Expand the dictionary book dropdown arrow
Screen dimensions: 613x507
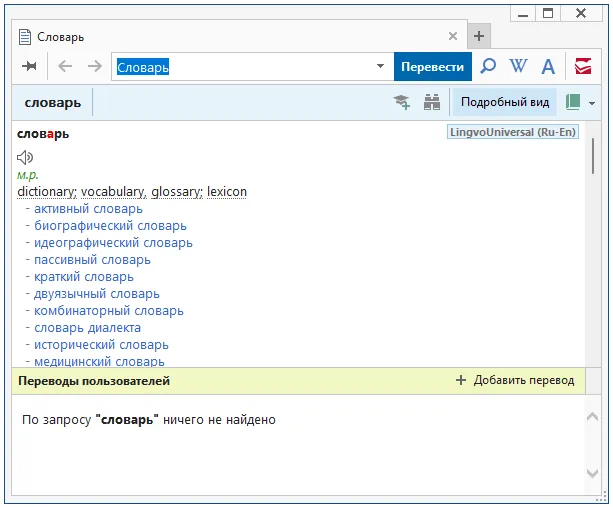tap(592, 103)
